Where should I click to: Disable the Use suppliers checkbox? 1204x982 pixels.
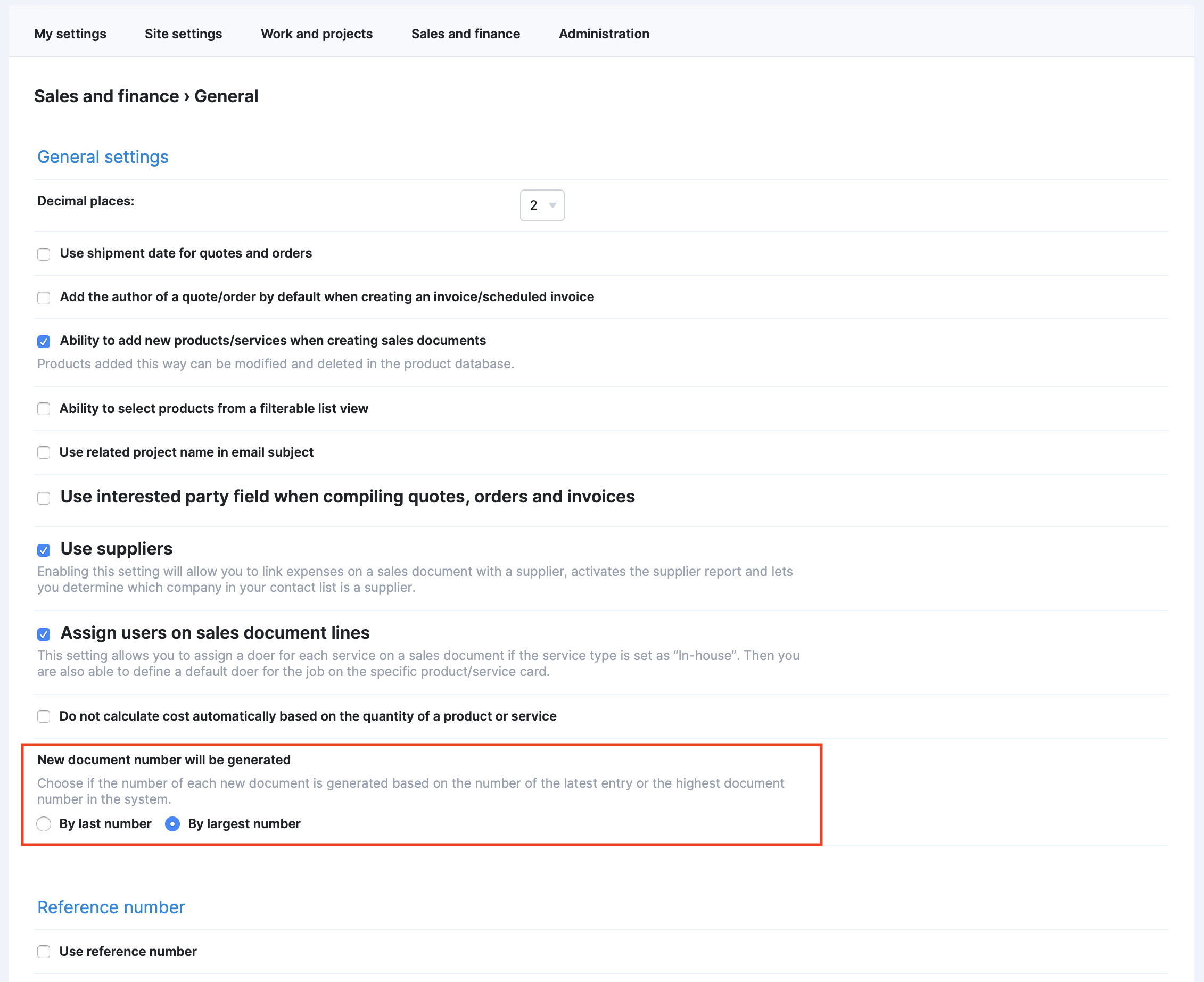click(44, 550)
